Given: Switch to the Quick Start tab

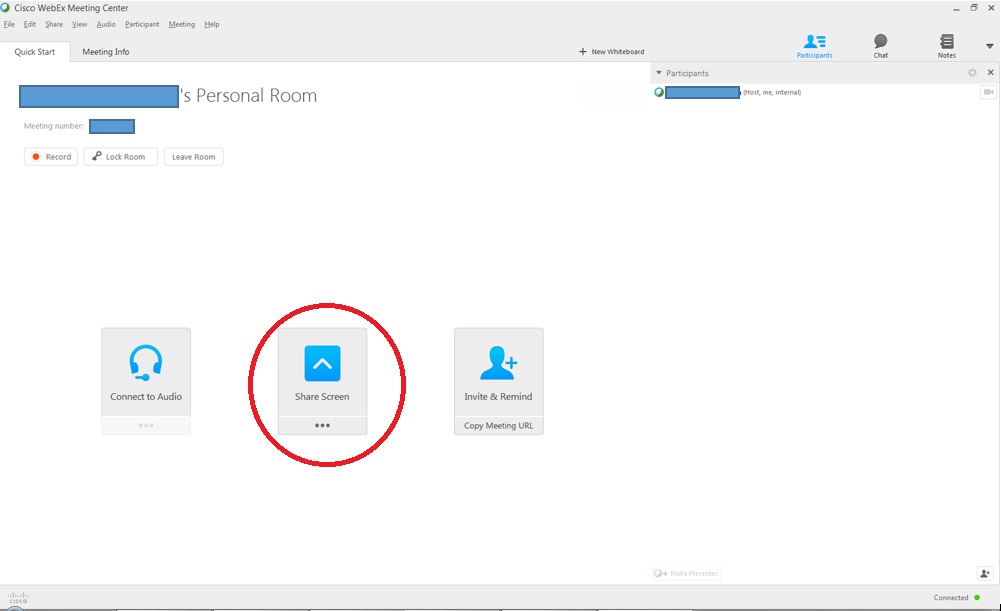Looking at the screenshot, I should 34,52.
